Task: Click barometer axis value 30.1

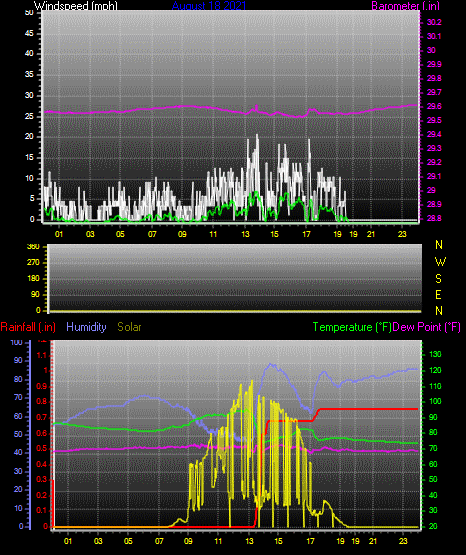Action: (434, 36)
